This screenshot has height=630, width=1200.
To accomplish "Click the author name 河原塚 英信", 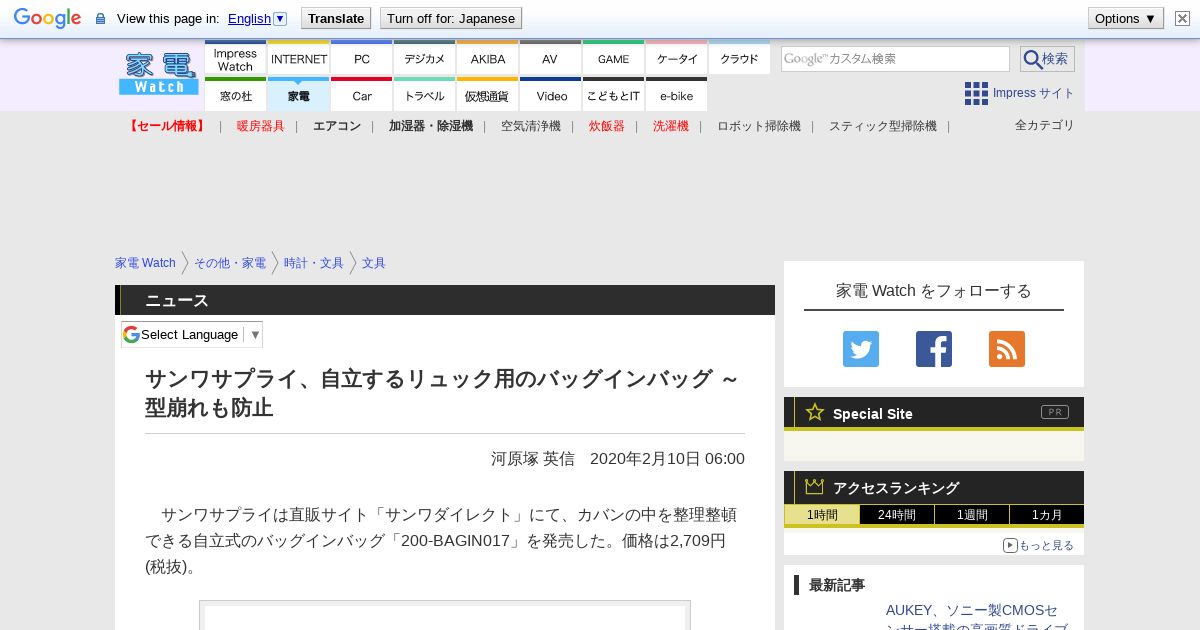I will tap(532, 458).
